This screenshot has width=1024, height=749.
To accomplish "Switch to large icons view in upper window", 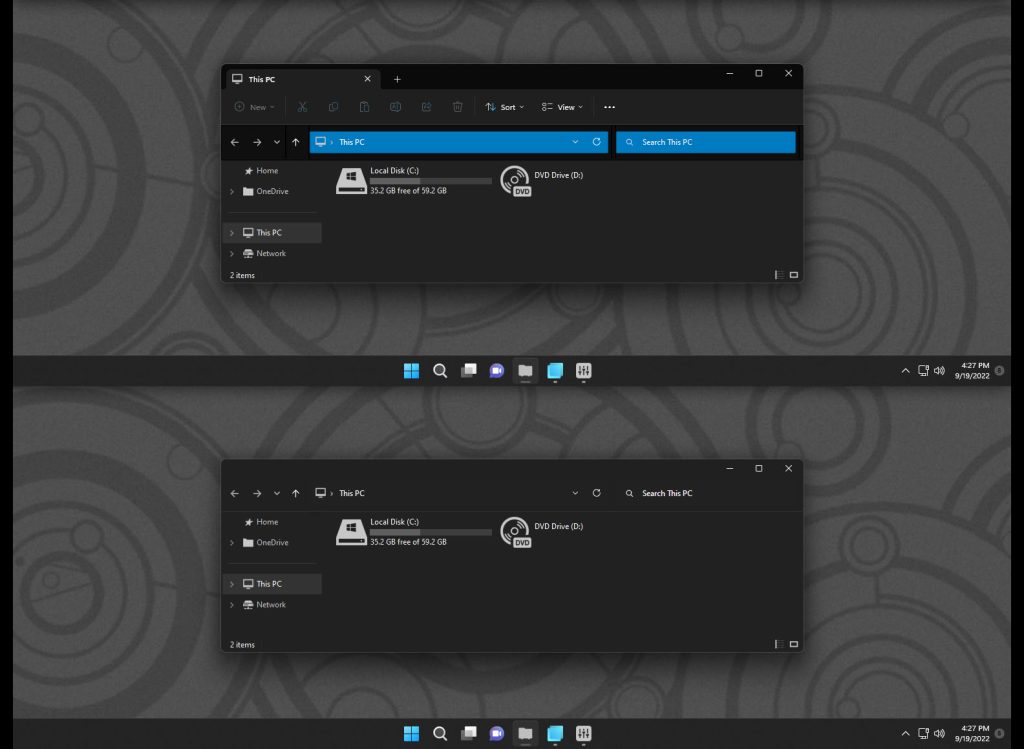I will coord(794,275).
